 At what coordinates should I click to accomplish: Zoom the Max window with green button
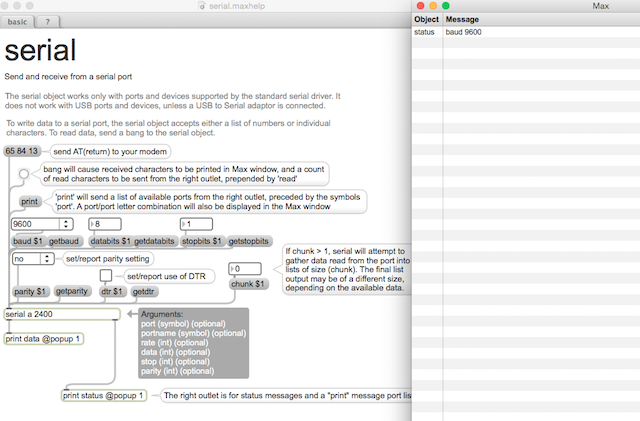[x=446, y=6]
